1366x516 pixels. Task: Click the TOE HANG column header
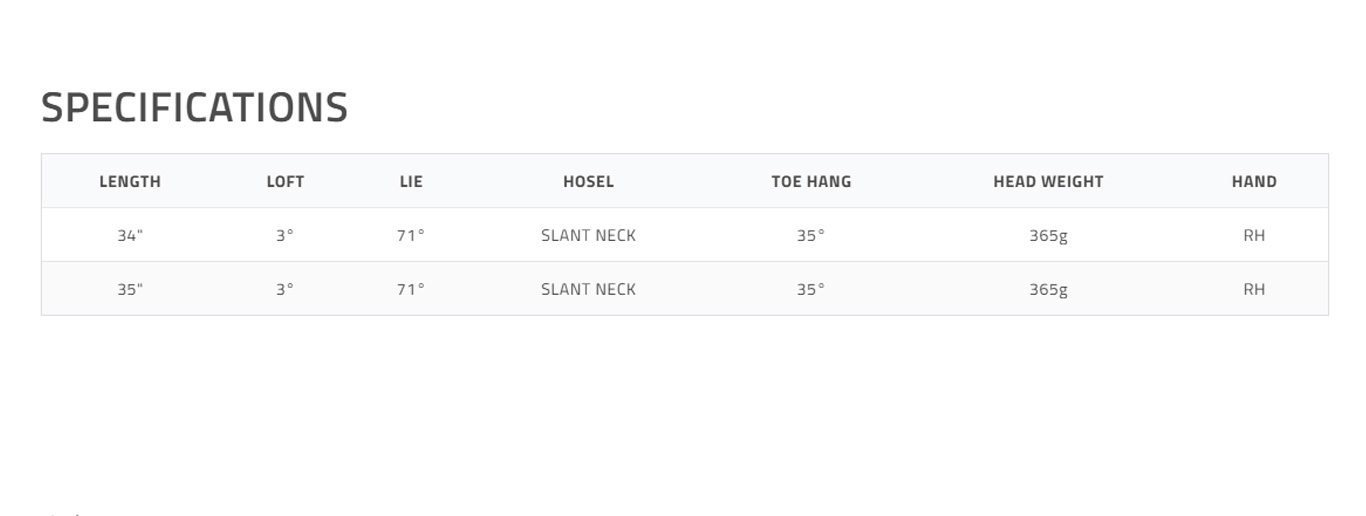click(x=811, y=181)
